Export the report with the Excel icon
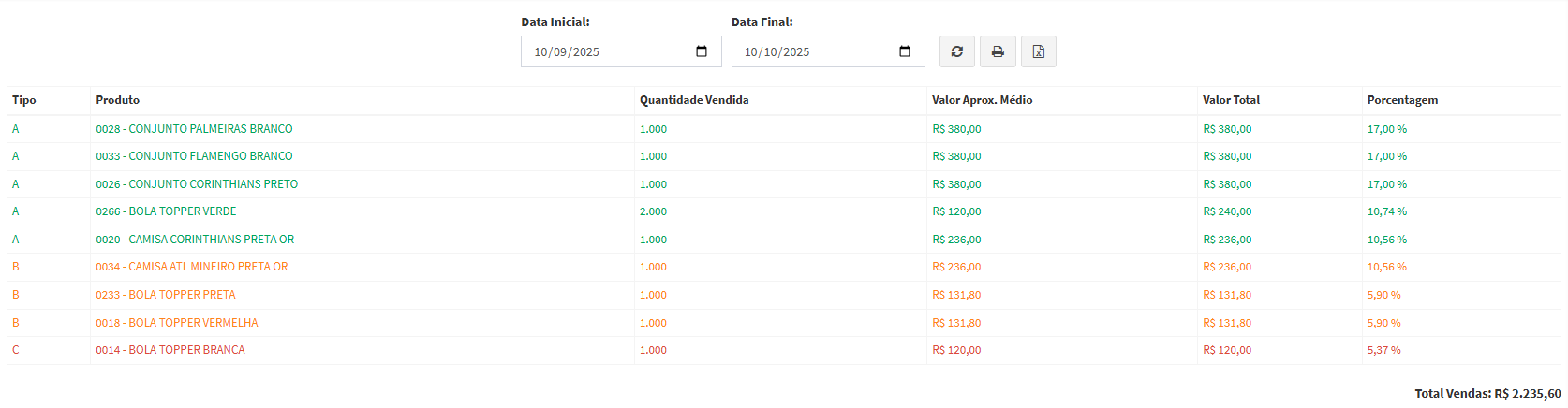The width and height of the screenshot is (1568, 408). pyautogui.click(x=1038, y=51)
